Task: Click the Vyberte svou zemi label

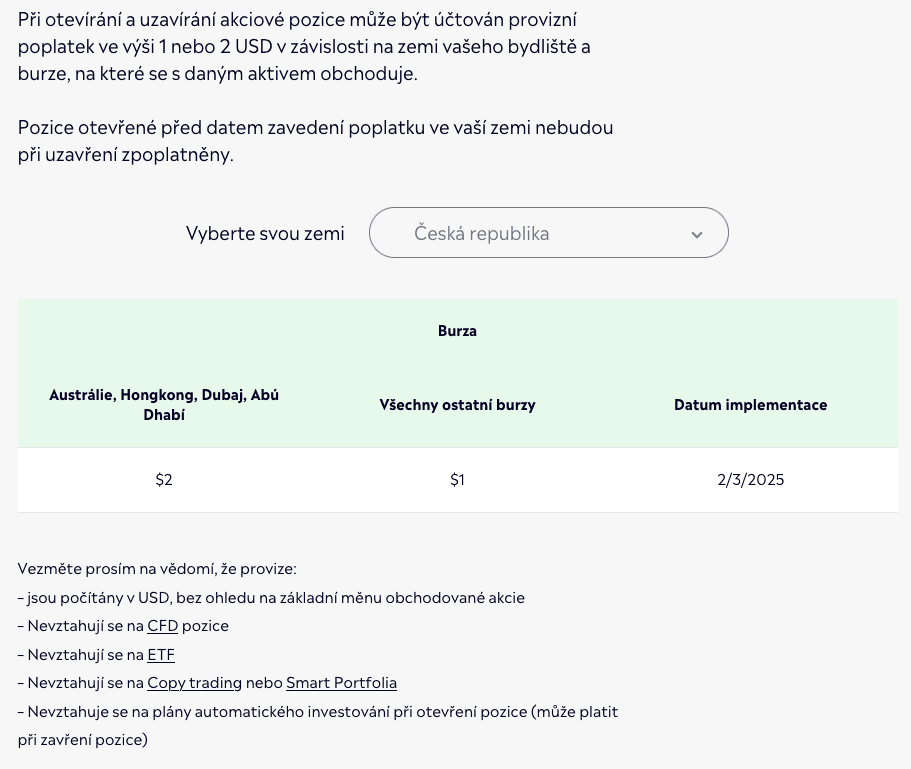Action: 265,234
